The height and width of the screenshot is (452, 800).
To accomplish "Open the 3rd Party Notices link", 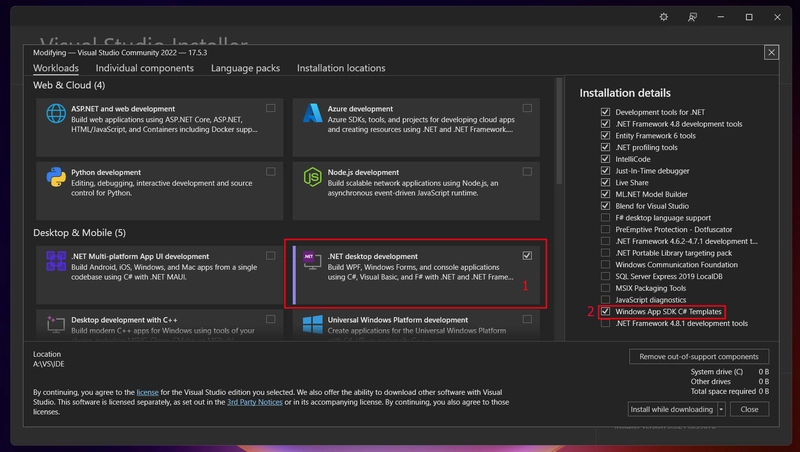I will click(x=255, y=402).
